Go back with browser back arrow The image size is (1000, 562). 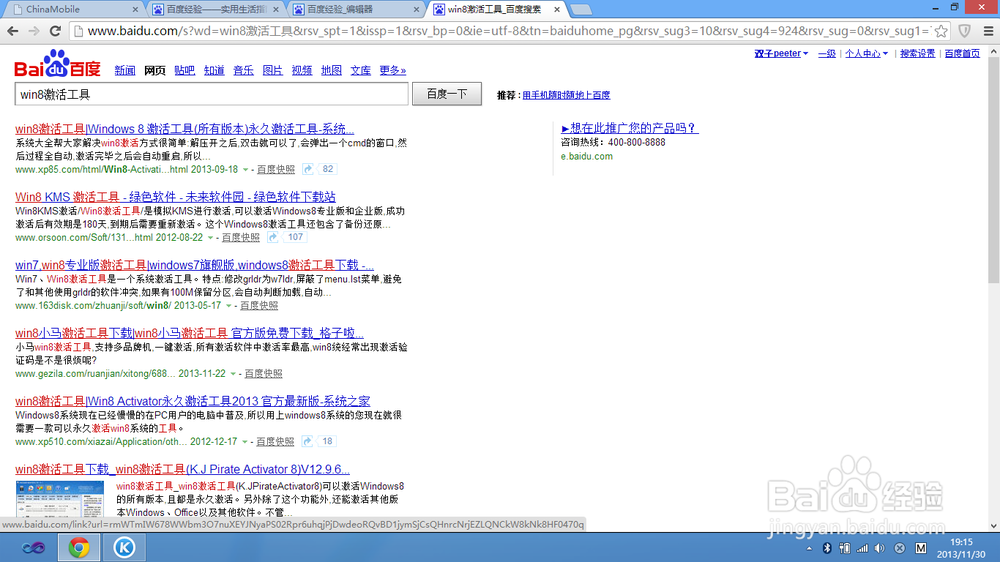tap(13, 31)
